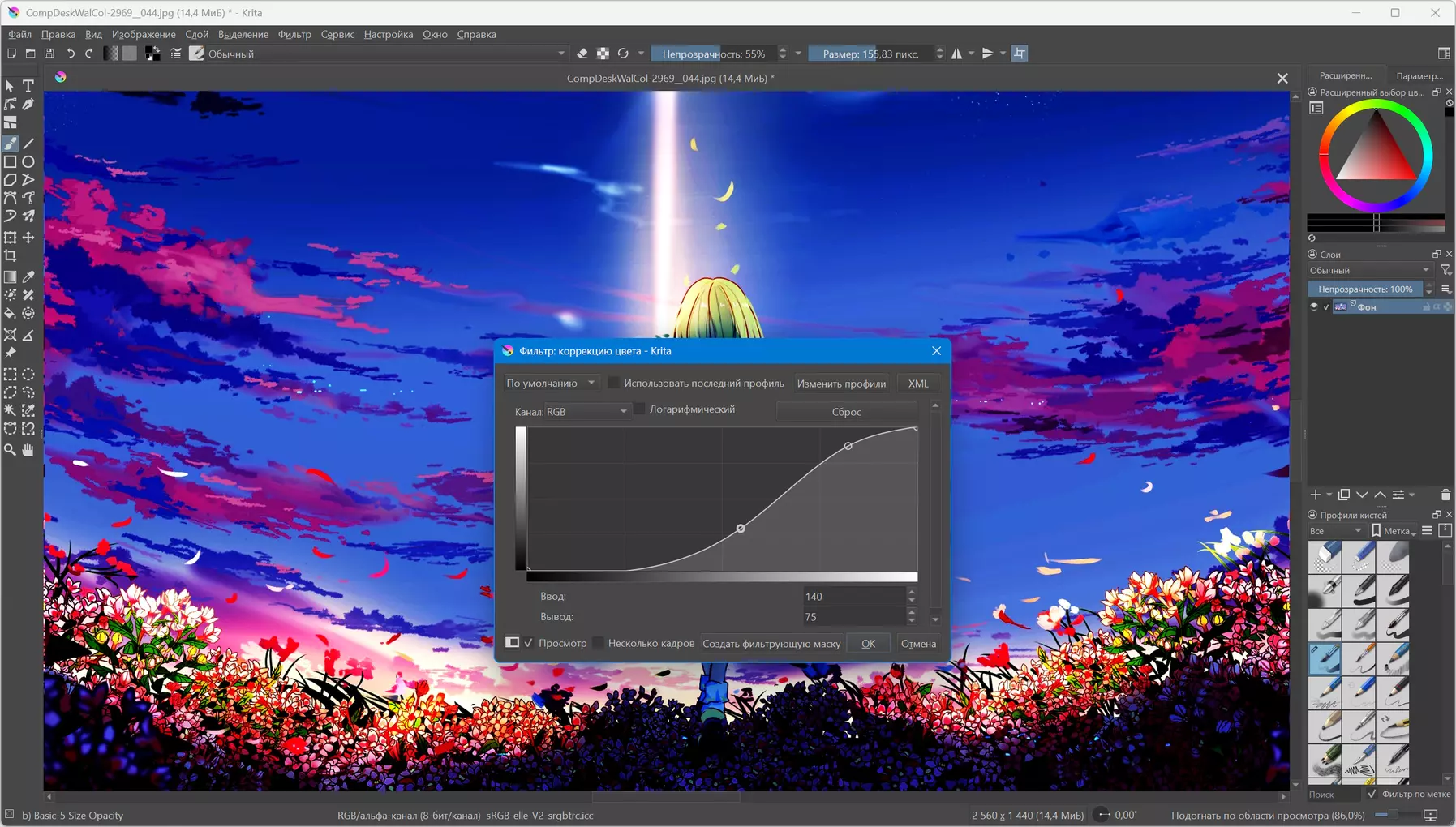Open the Метка tag dropdown
This screenshot has width=1456, height=827.
[x=1394, y=531]
